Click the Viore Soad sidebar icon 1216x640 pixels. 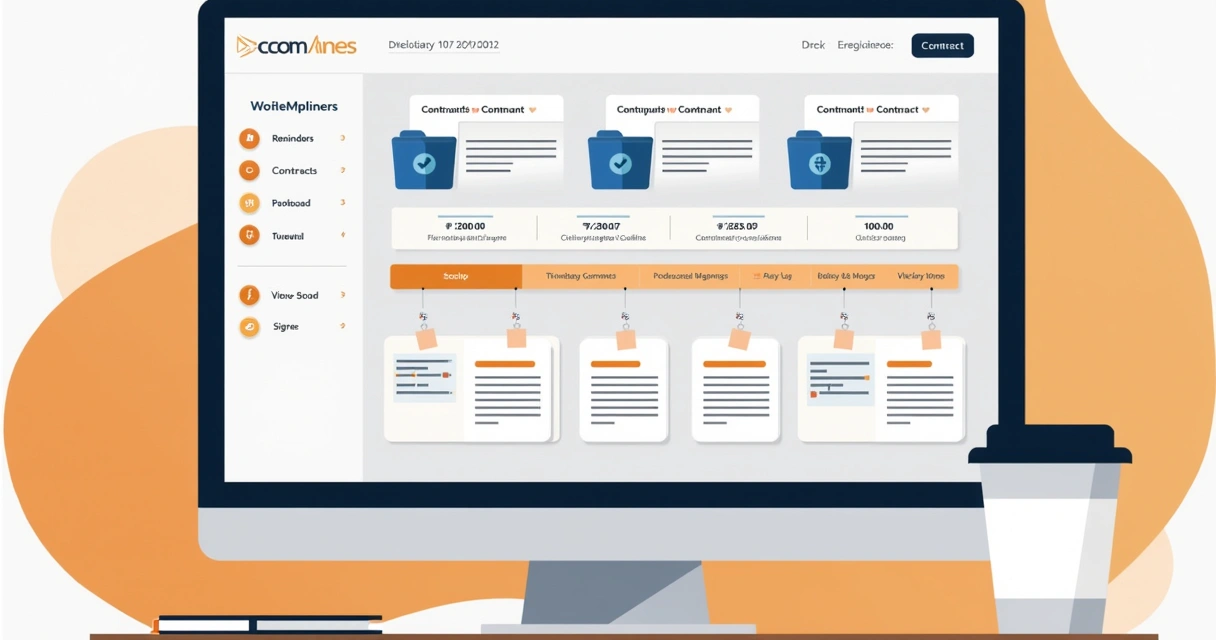pyautogui.click(x=249, y=295)
